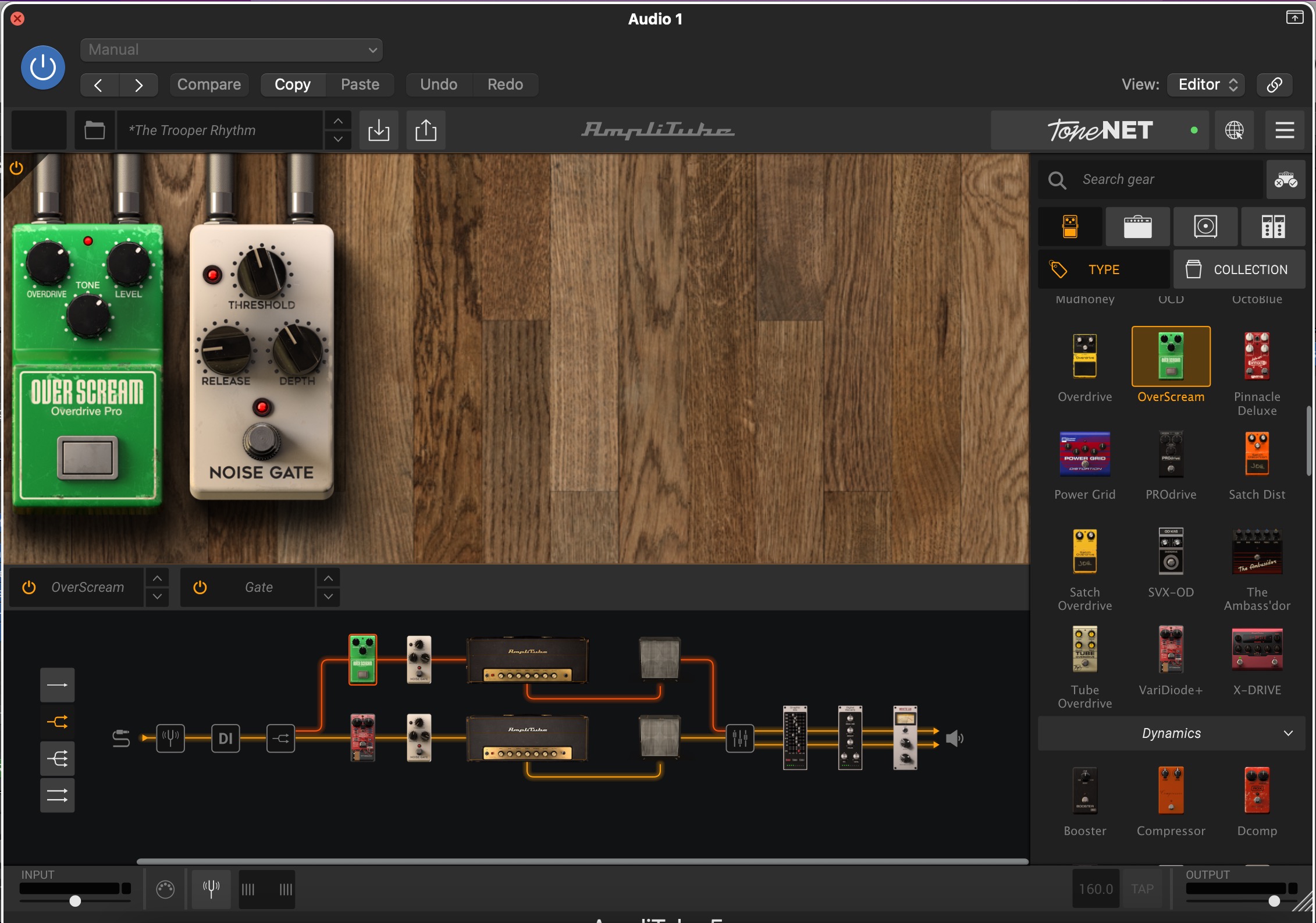Click the Paste button
The image size is (1316, 923).
(x=360, y=85)
